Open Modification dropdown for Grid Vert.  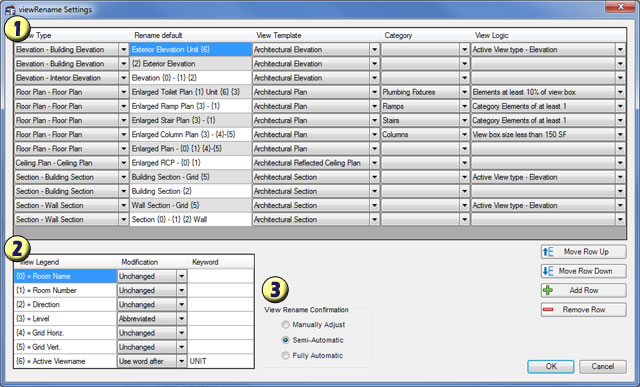click(182, 347)
